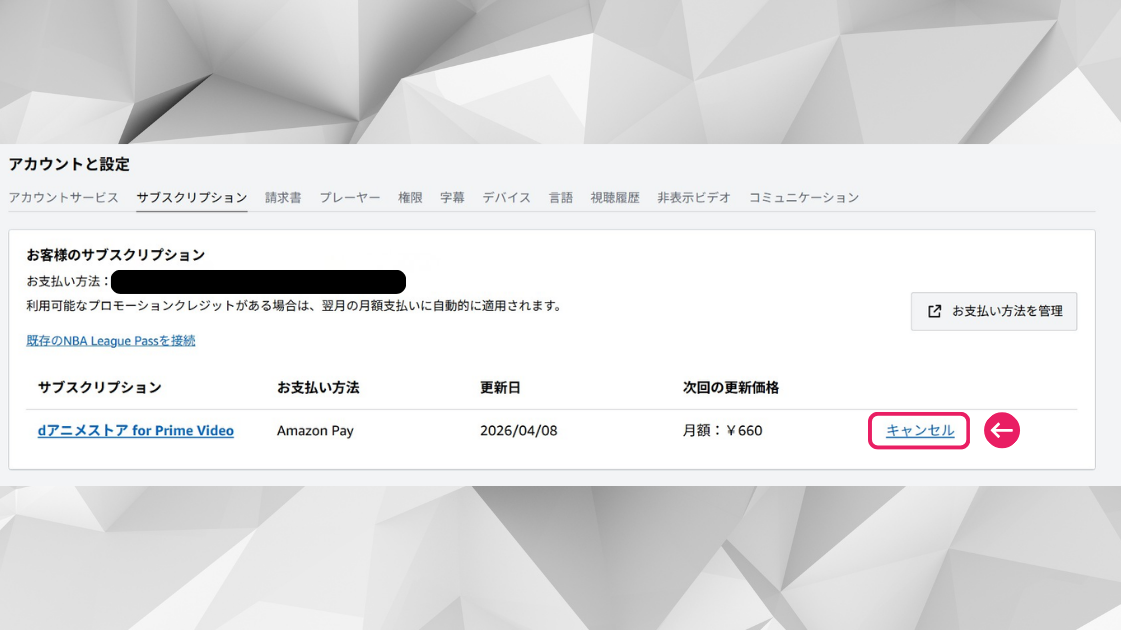Click the 2026/04/08 renewal date
The image size is (1121, 630).
(521, 431)
